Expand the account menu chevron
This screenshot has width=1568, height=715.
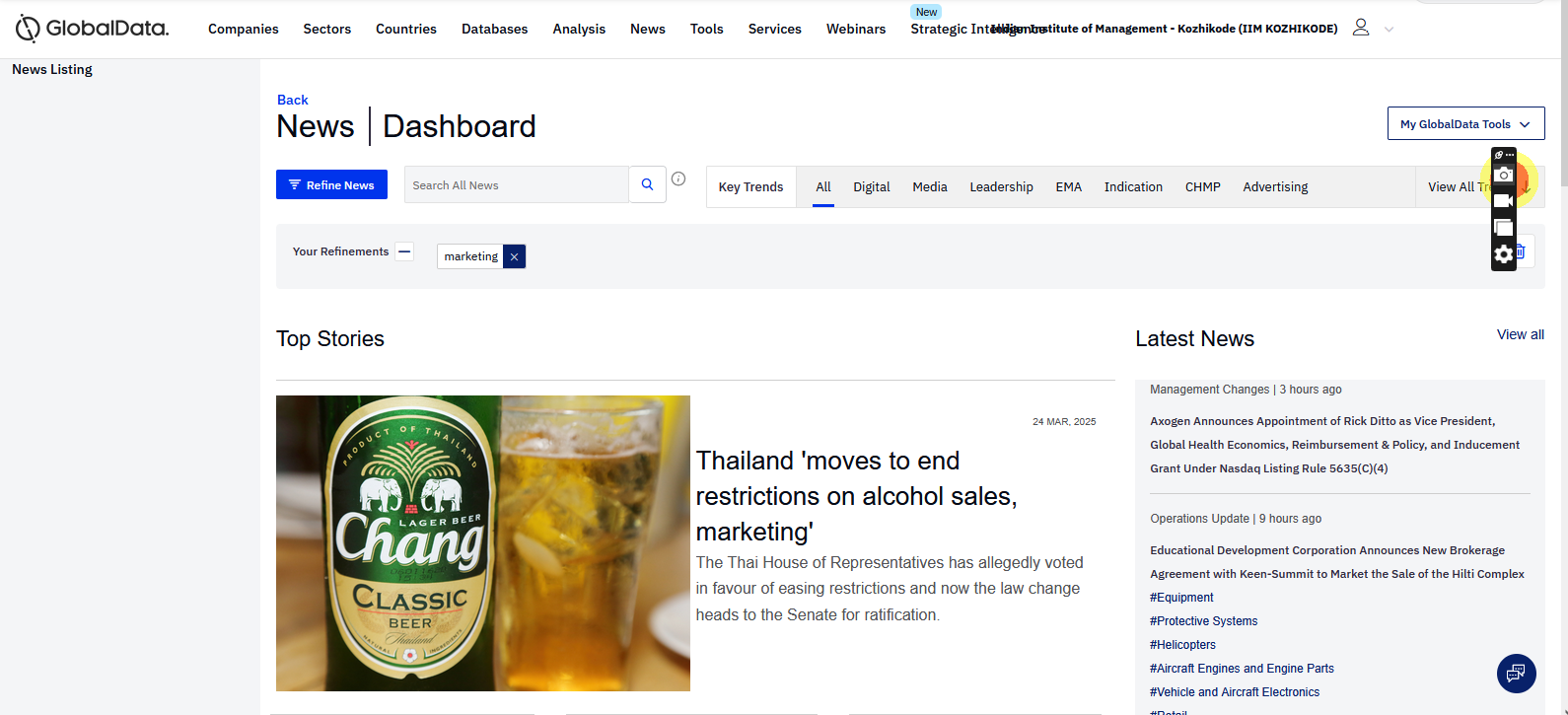(1390, 30)
